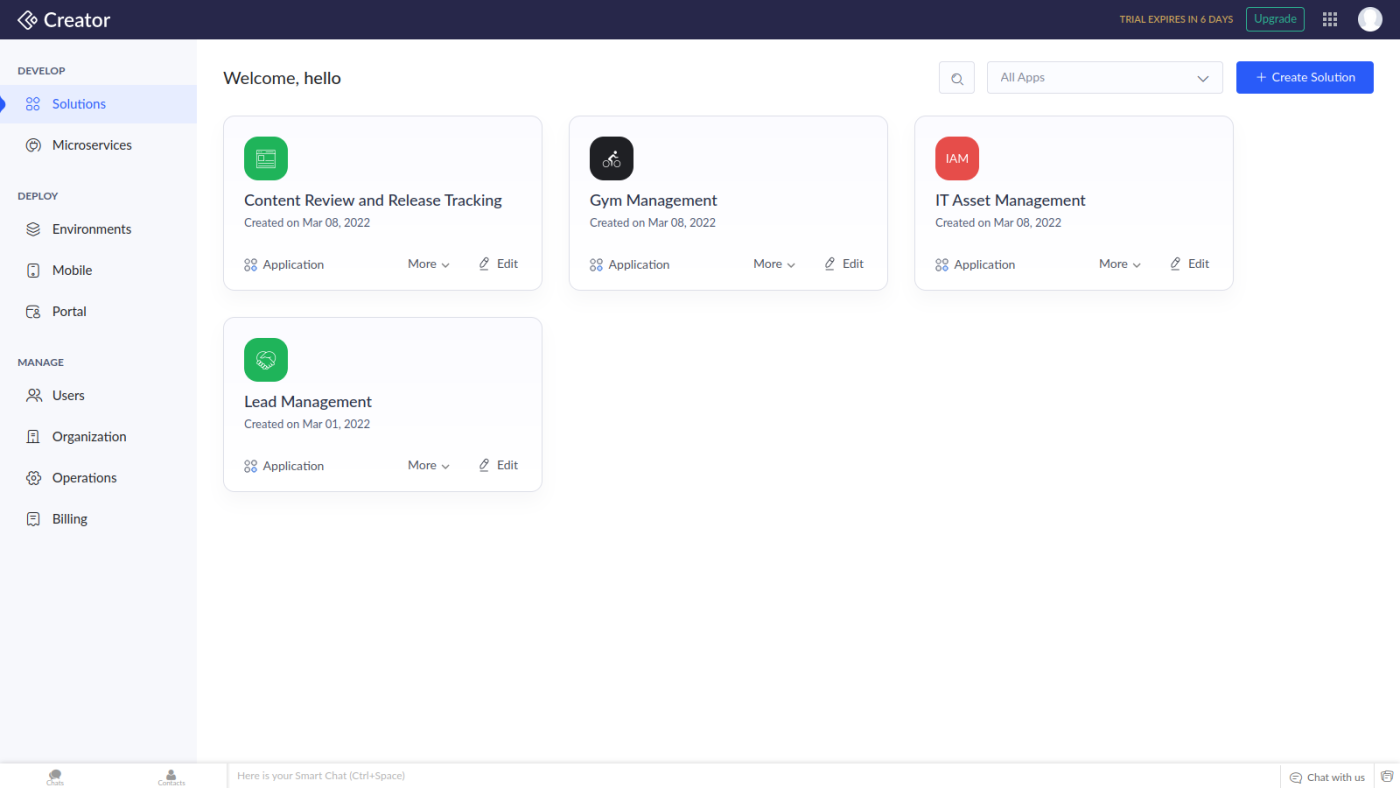Click the Gym Management bicycle icon
The width and height of the screenshot is (1400, 788).
[612, 158]
